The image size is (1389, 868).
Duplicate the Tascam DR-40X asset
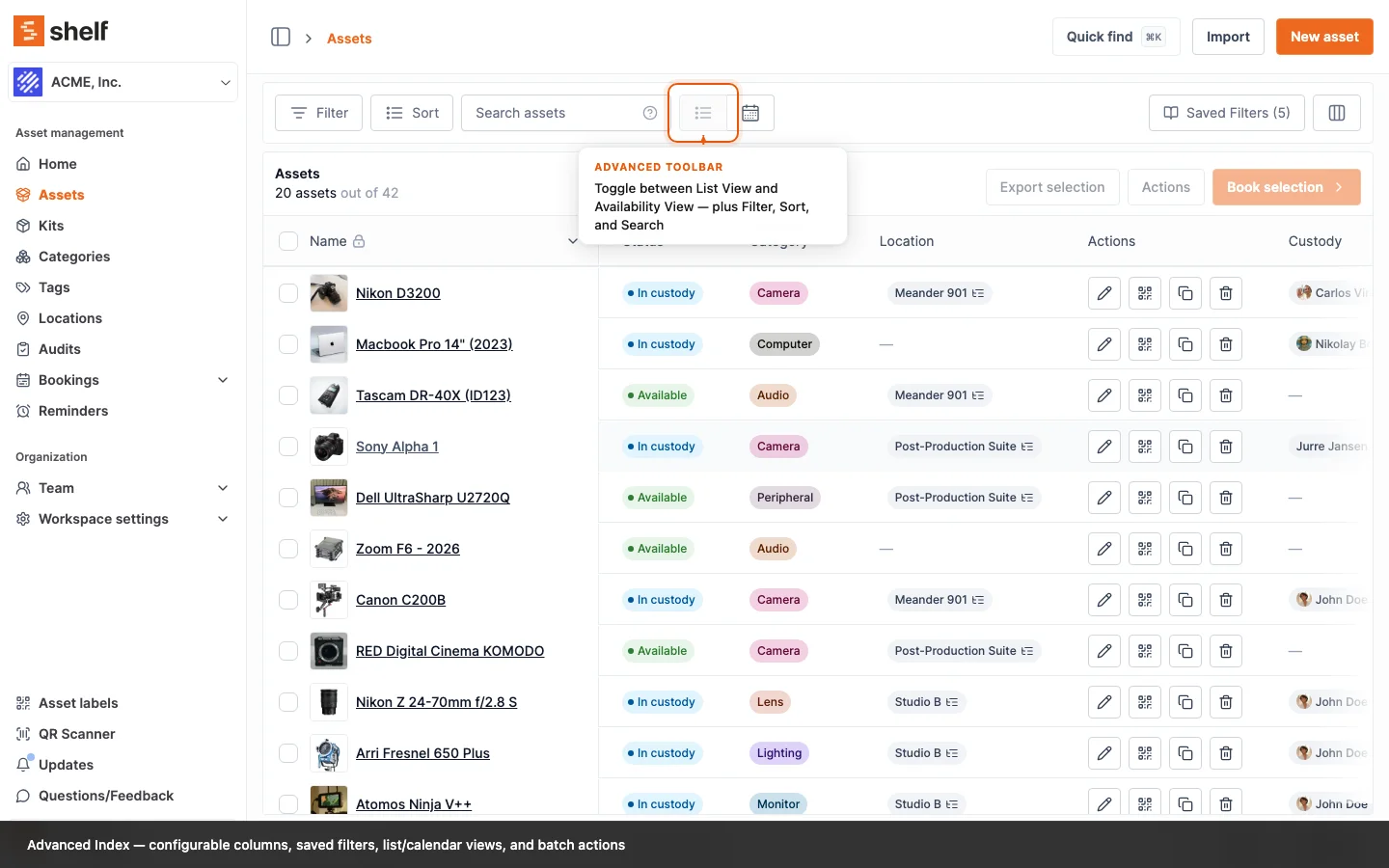point(1185,395)
